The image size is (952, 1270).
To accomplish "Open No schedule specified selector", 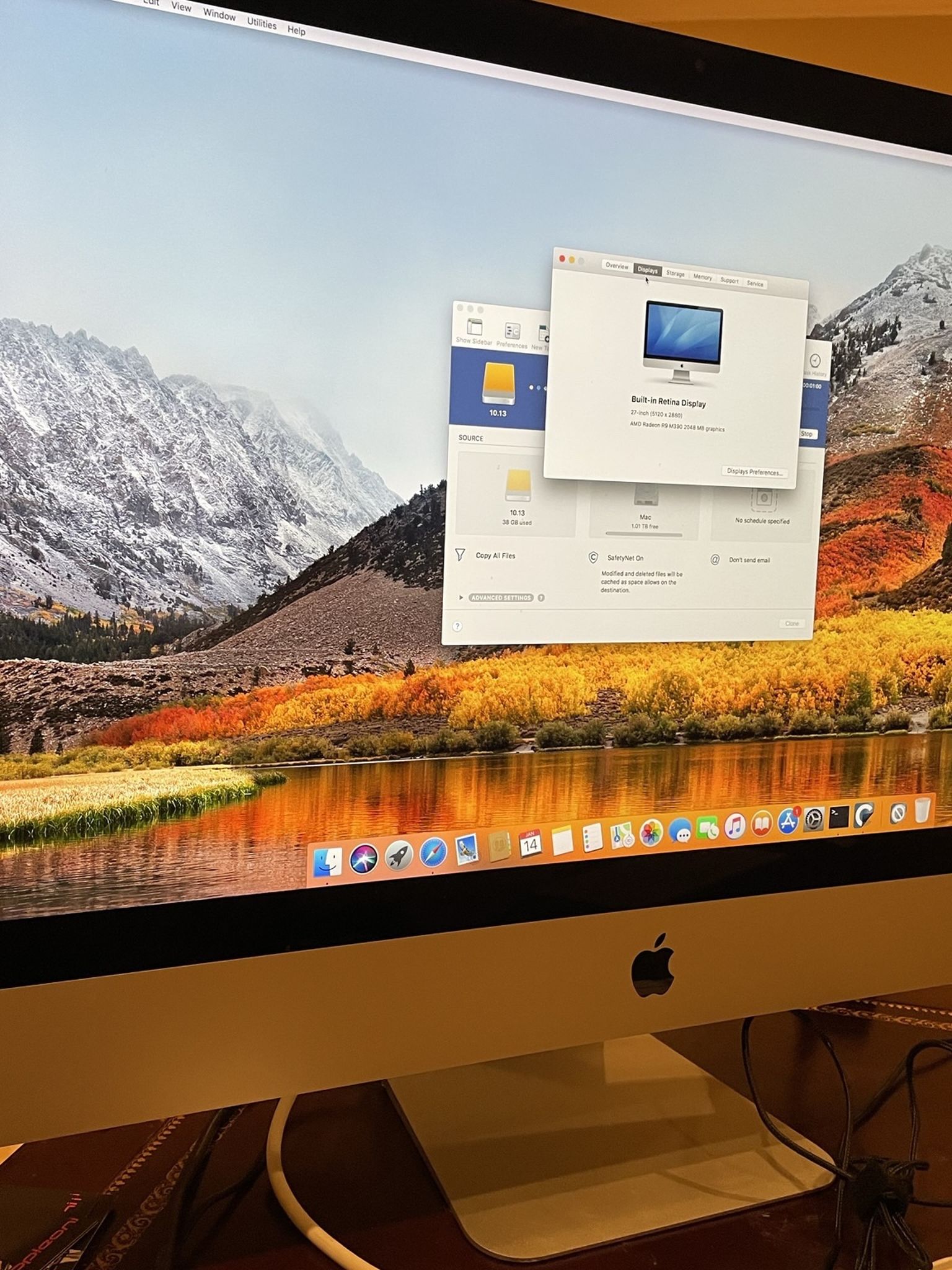I will (x=762, y=515).
